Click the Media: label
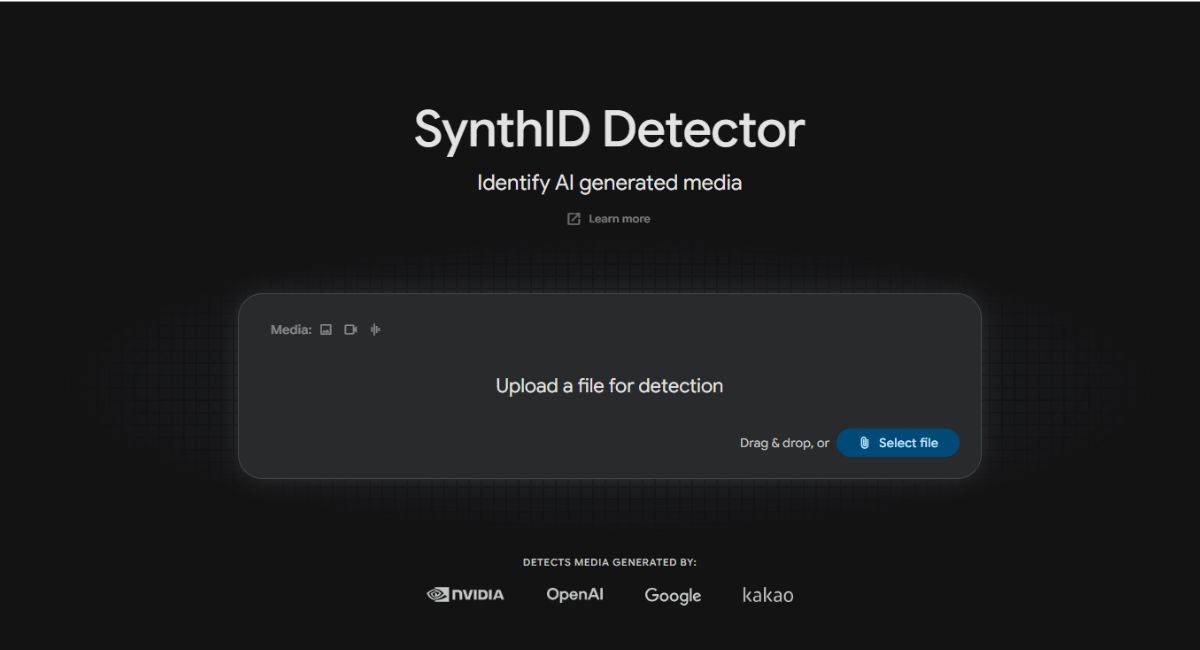Screen dimensions: 1200x650 [291, 330]
